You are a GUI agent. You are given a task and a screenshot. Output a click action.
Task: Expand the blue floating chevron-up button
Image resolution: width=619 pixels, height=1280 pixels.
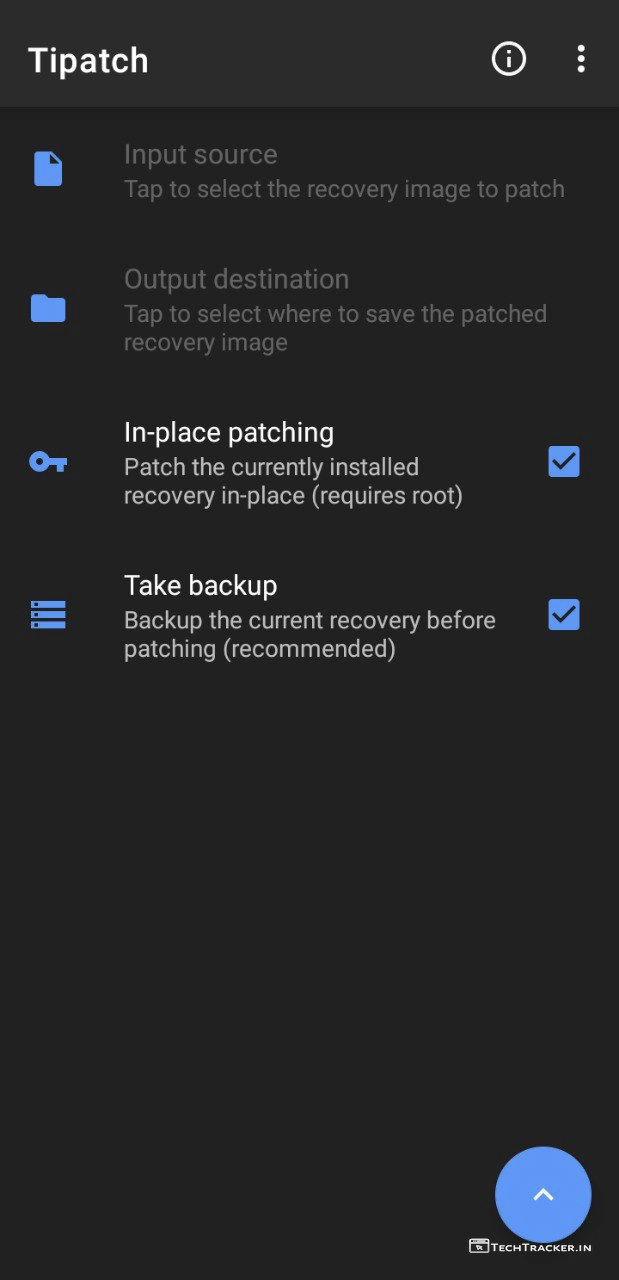click(x=543, y=1194)
